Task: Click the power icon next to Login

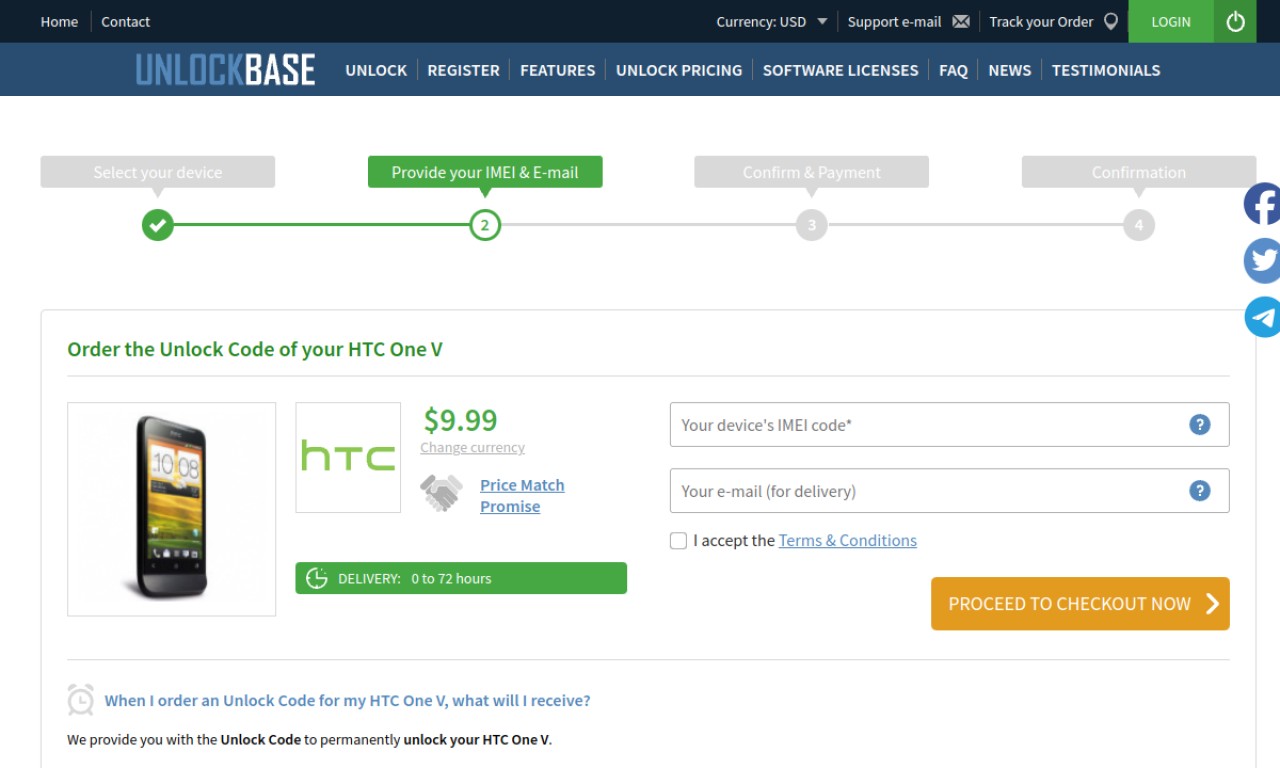Action: 1235,21
